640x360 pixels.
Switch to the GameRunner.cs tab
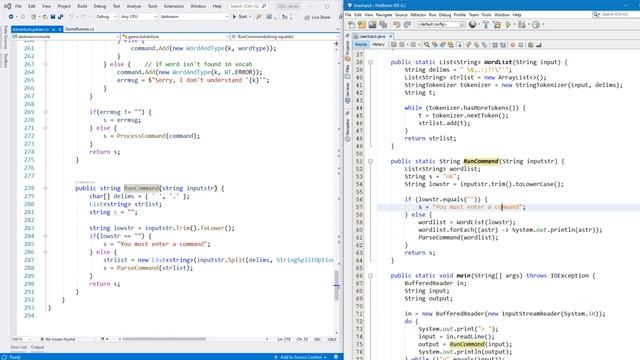[x=79, y=29]
